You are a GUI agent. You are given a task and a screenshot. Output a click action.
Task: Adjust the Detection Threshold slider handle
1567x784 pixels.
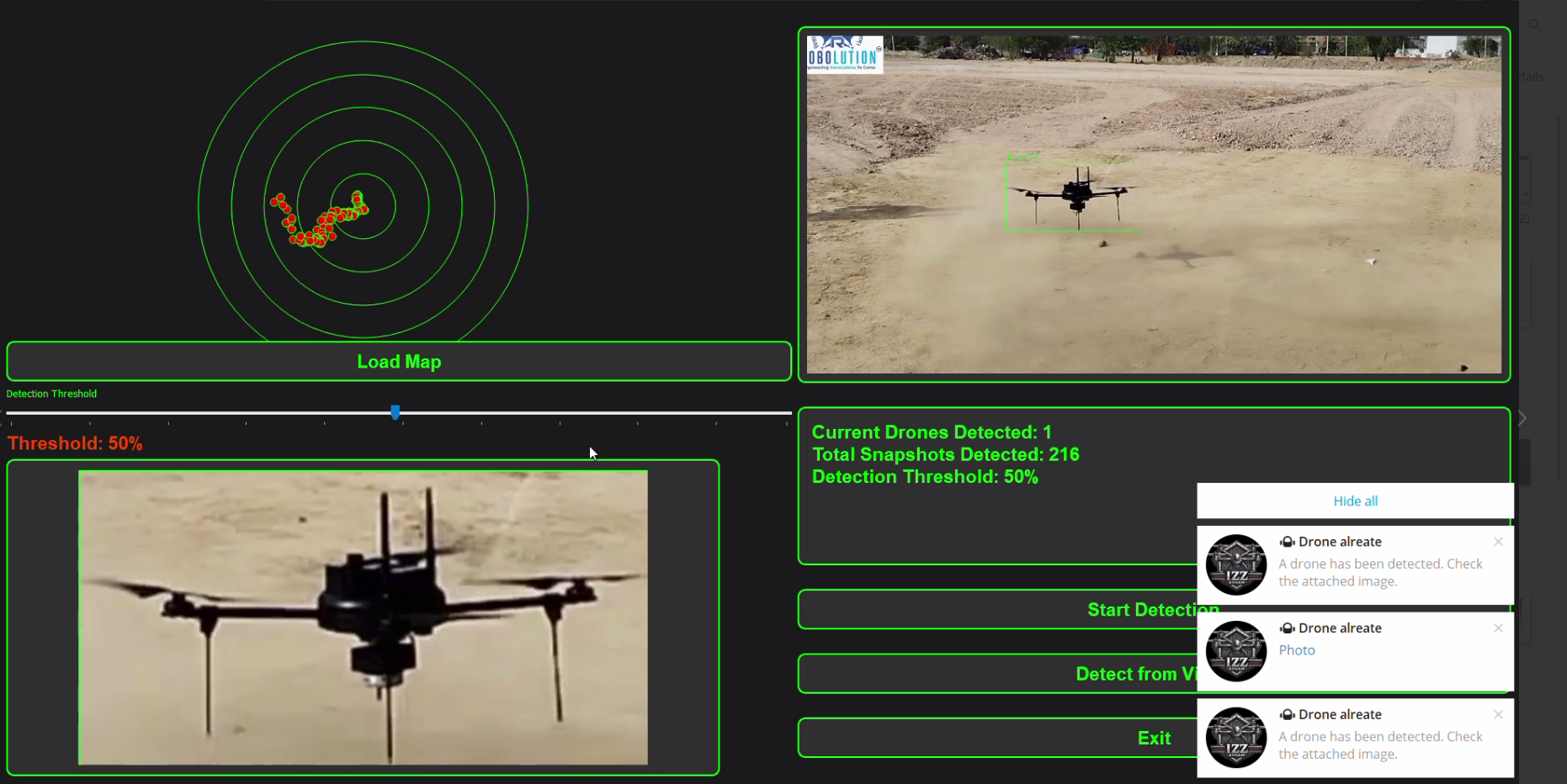click(x=396, y=412)
